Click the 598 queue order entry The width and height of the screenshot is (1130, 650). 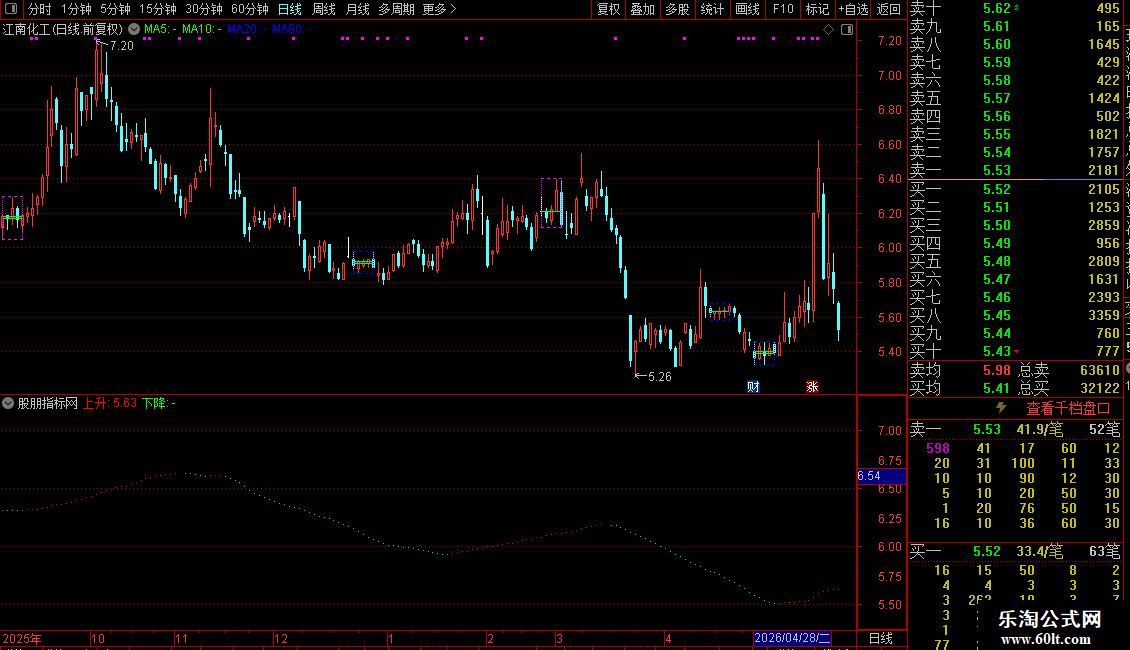[938, 448]
